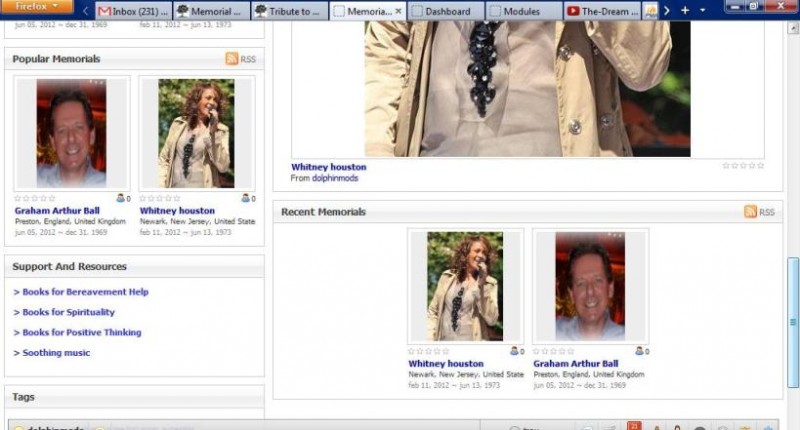Click 'jun 05, 2012 ~ dec 31, 1969' under popular Graham

[61, 232]
